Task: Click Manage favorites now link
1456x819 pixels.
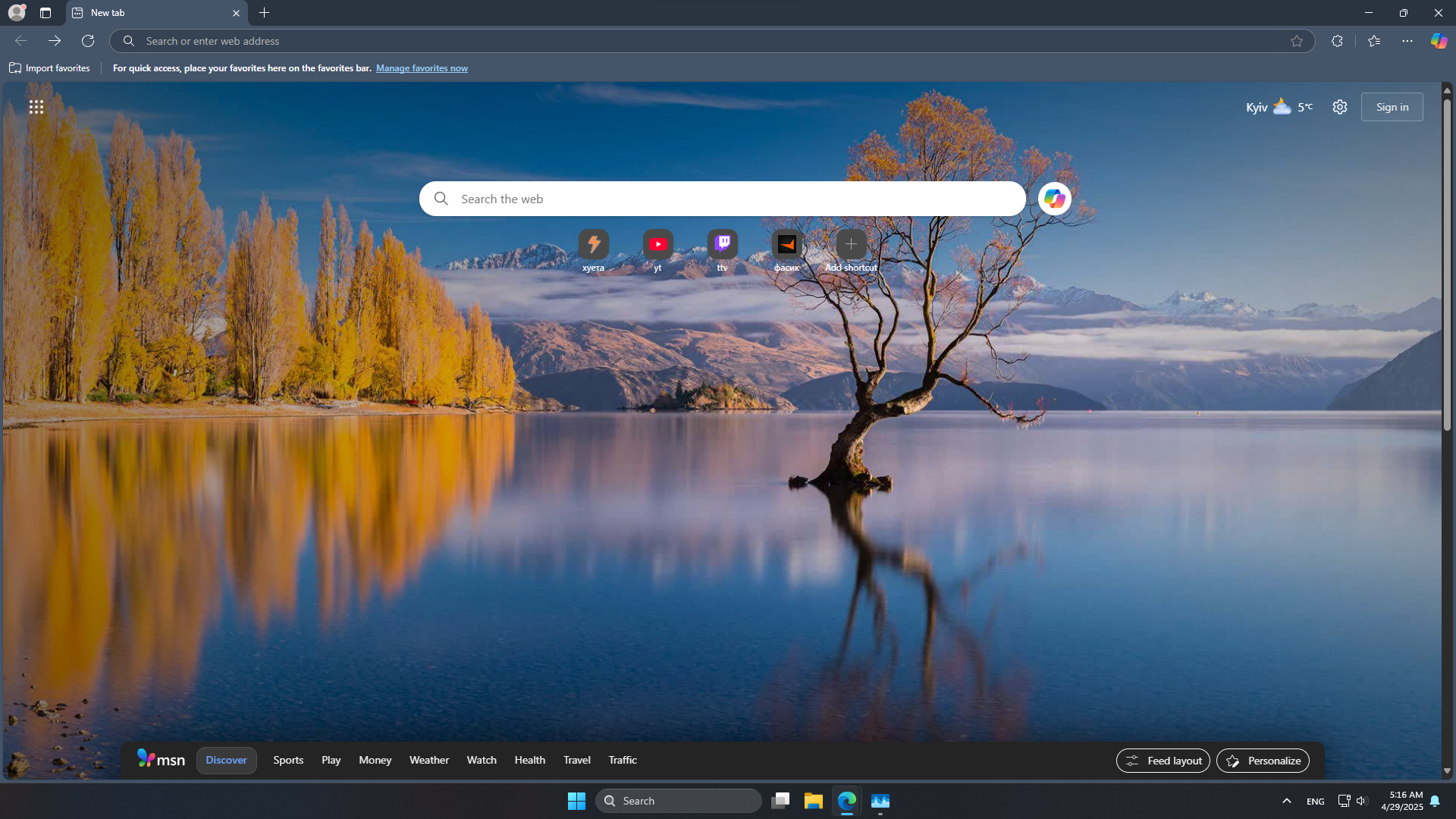Action: (422, 68)
